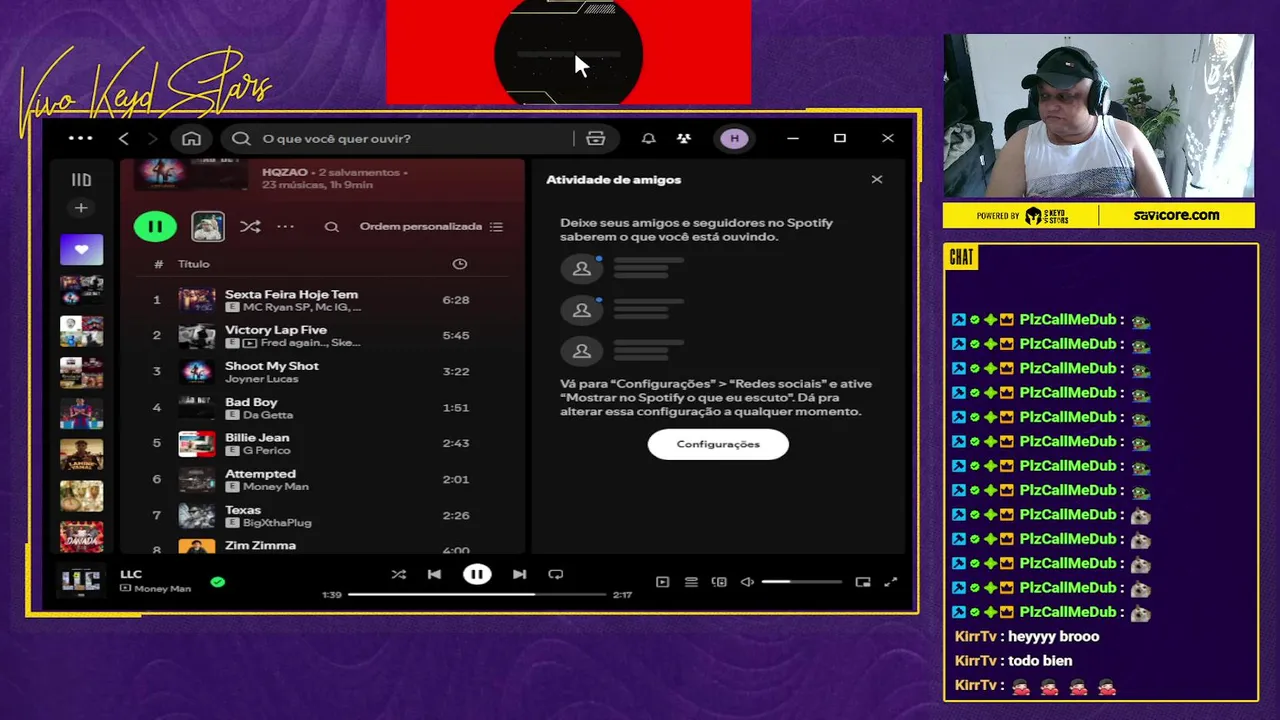Pause the playlist with green button
The image size is (1280, 720).
click(155, 227)
